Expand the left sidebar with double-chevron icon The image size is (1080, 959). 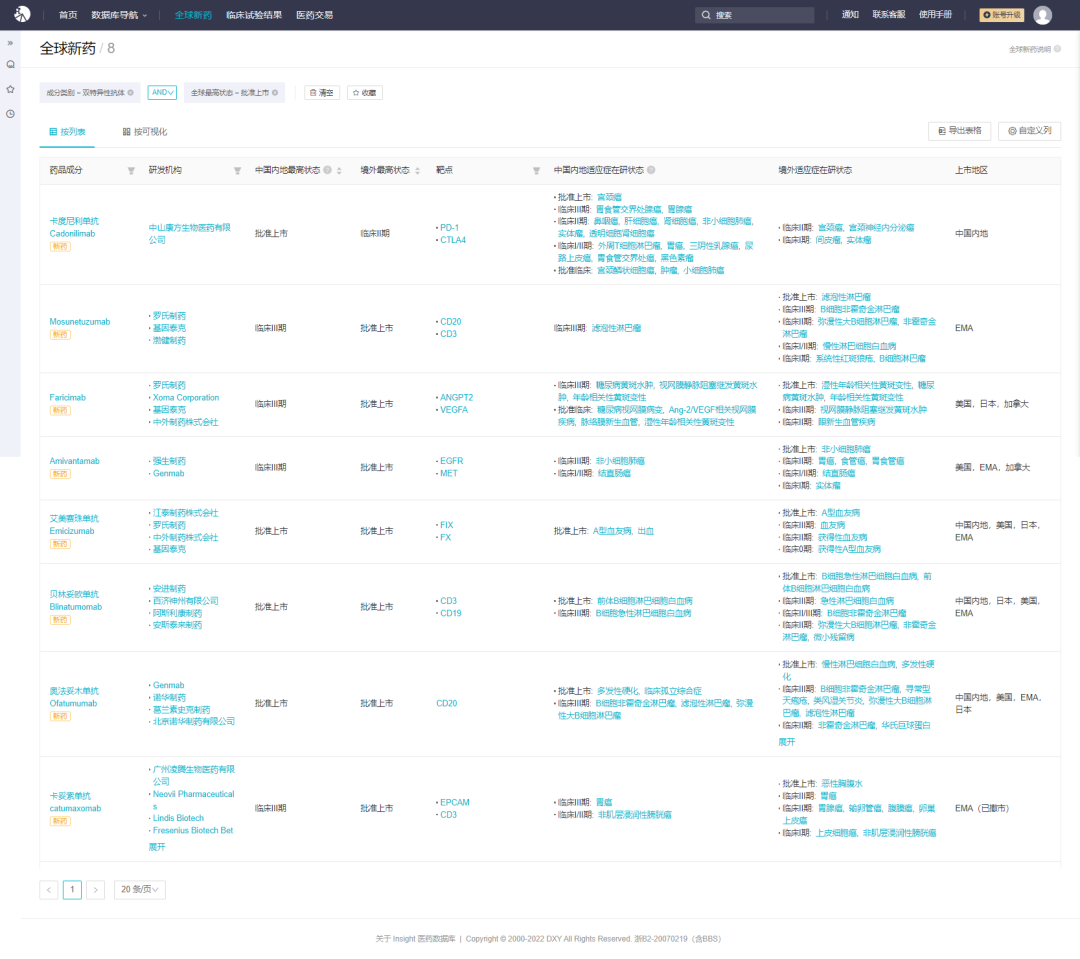[10, 43]
